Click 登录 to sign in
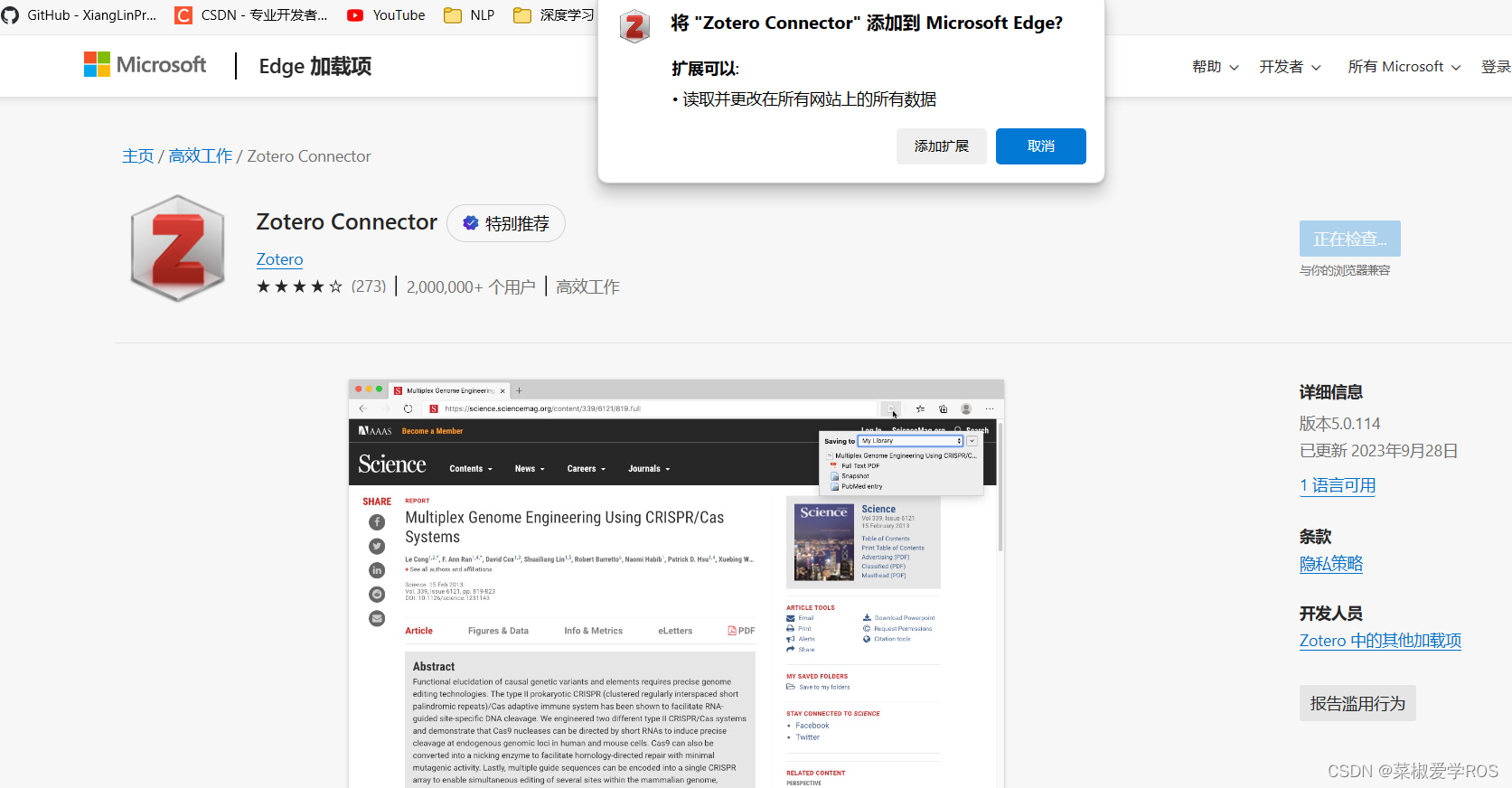Screen dimensions: 1512x788 pyautogui.click(x=1496, y=67)
